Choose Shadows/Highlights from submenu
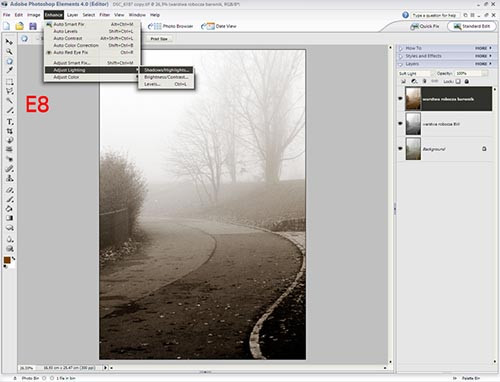The height and width of the screenshot is (382, 500). coord(166,70)
